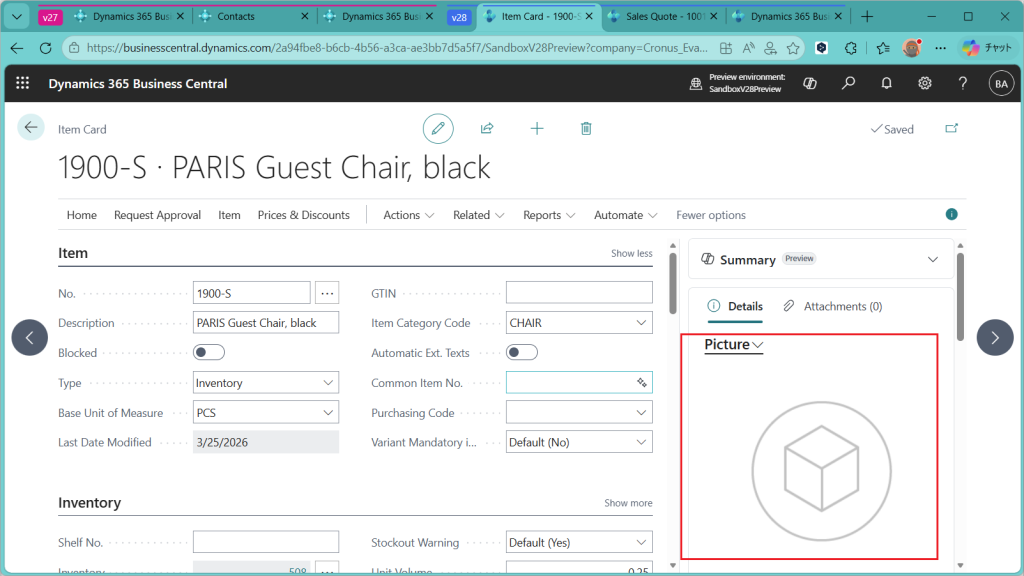Image resolution: width=1024 pixels, height=576 pixels.
Task: Click the pencil edit icon
Action: pos(437,129)
